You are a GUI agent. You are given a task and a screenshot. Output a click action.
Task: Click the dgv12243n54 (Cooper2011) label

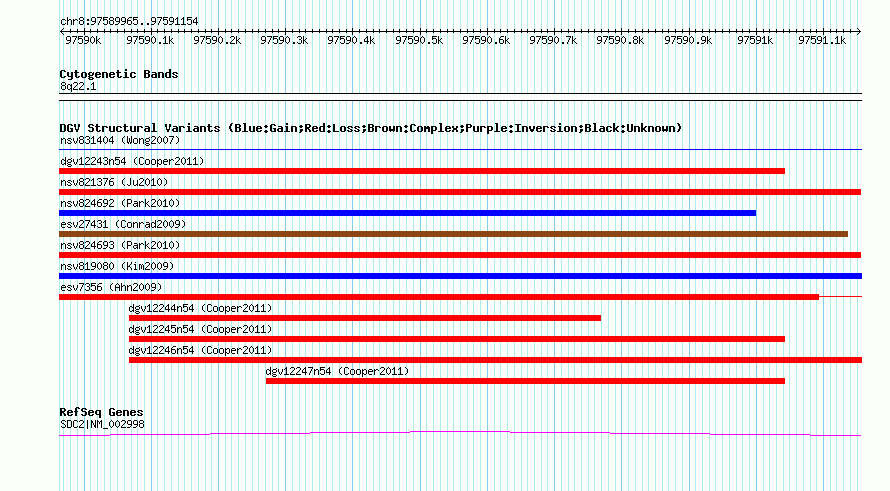tap(132, 161)
